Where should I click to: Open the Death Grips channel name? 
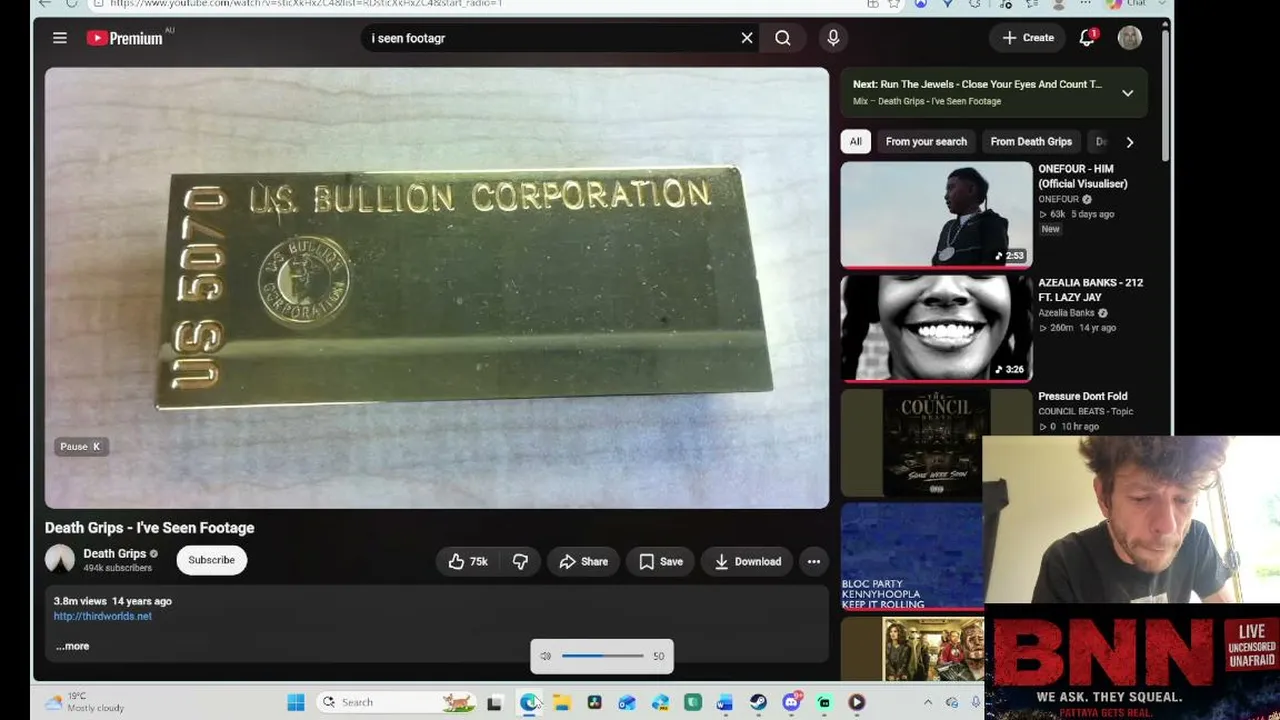114,553
